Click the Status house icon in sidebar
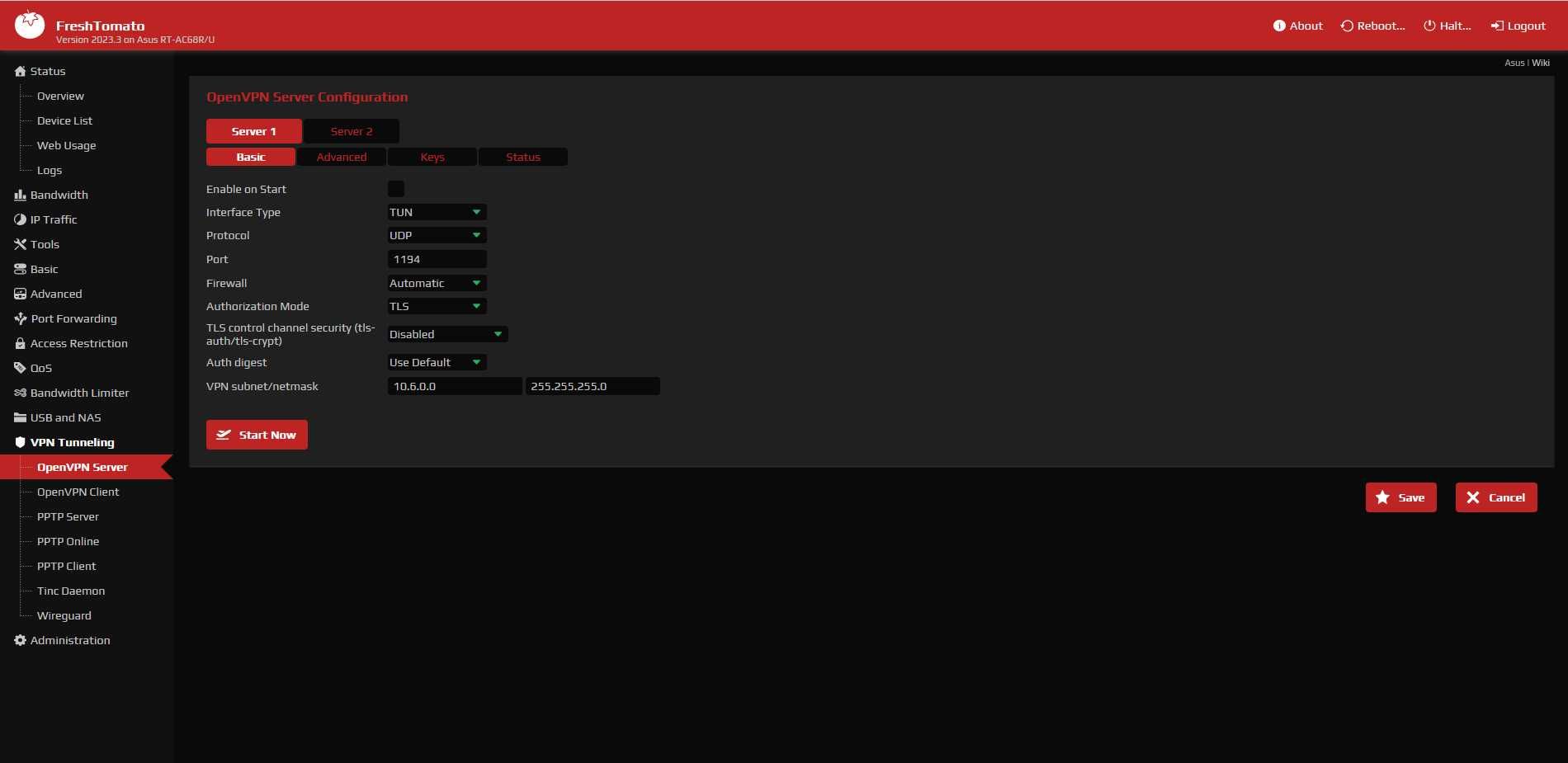This screenshot has height=763, width=1568. click(20, 71)
